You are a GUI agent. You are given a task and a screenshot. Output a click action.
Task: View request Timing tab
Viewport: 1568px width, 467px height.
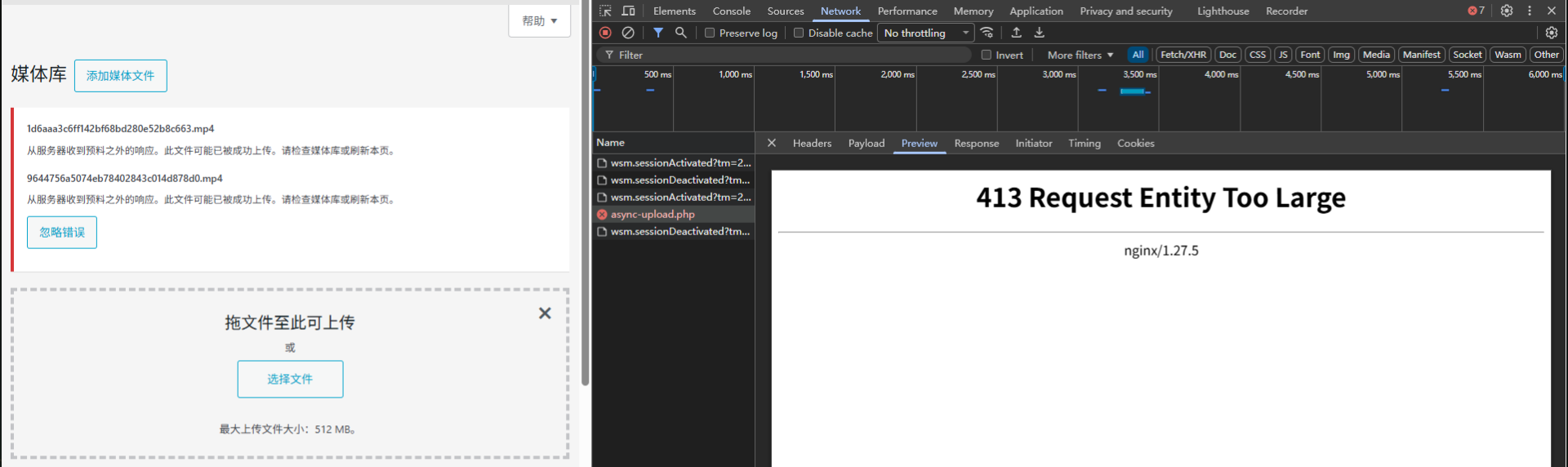coord(1085,143)
